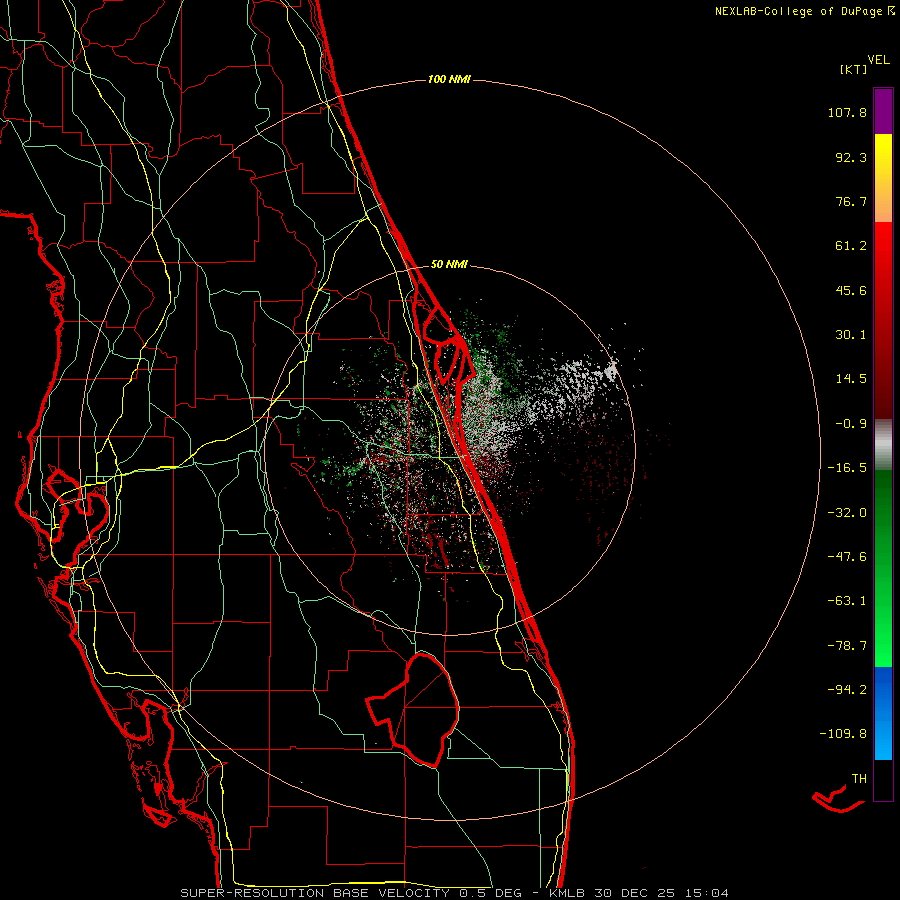
Task: Click the -94.2 velocity scale value
Action: (847, 690)
